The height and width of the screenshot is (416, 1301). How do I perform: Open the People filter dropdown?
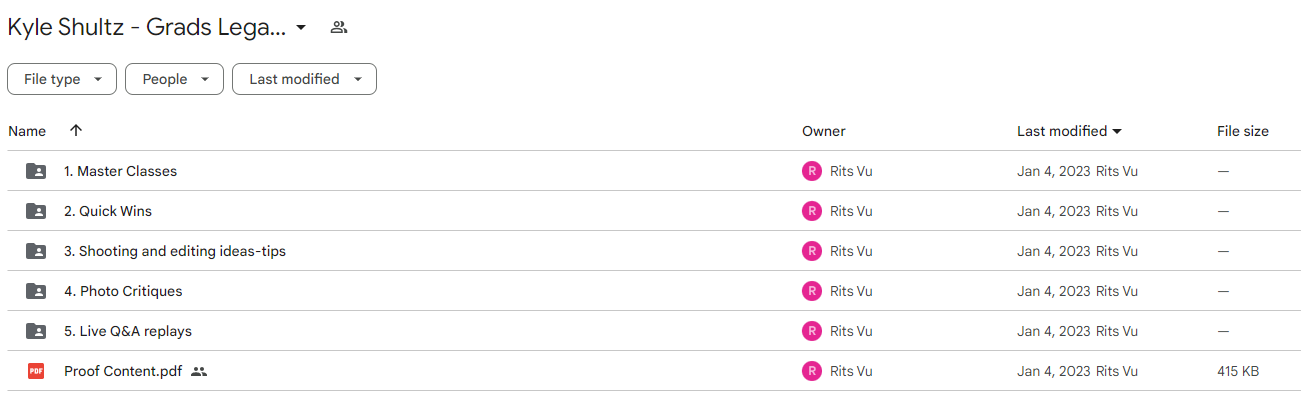pos(174,79)
